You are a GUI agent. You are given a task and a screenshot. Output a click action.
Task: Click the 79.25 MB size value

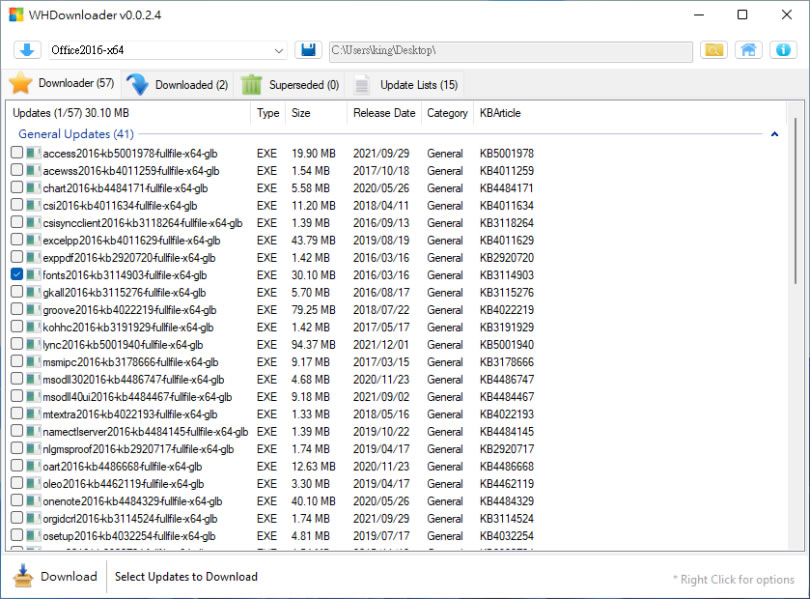pyautogui.click(x=313, y=310)
